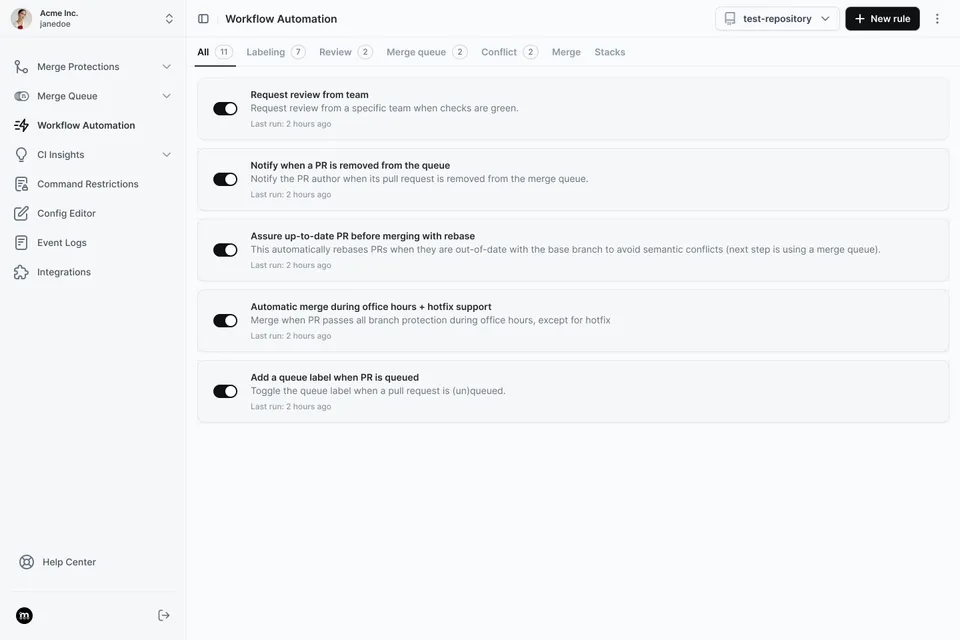Disable the Request review from team rule
The image size is (960, 640).
[226, 106]
